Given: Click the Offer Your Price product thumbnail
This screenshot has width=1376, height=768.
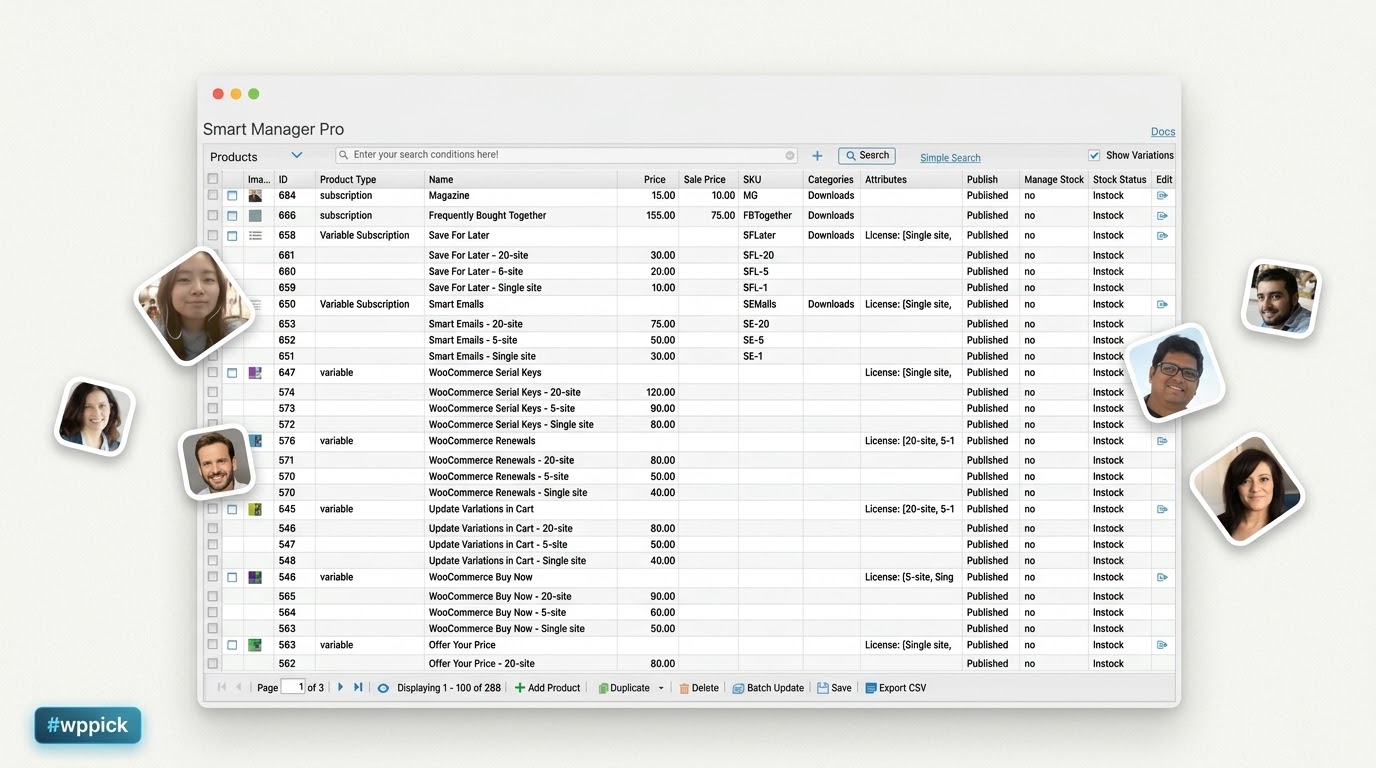Looking at the screenshot, I should (x=255, y=645).
